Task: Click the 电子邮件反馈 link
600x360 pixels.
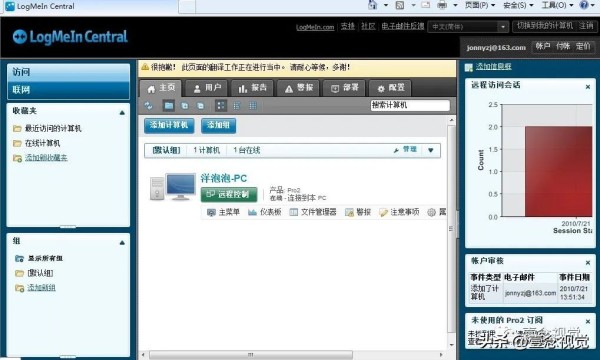Action: [x=403, y=26]
